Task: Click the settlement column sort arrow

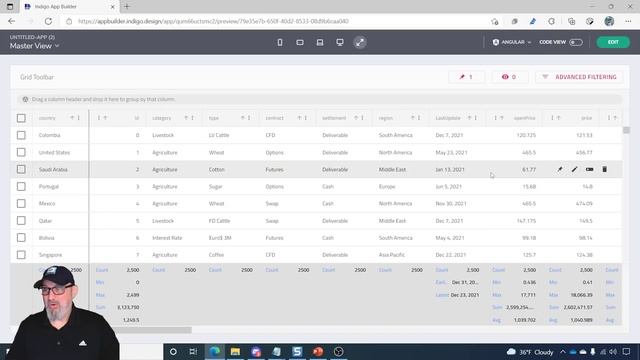Action: tap(356, 118)
